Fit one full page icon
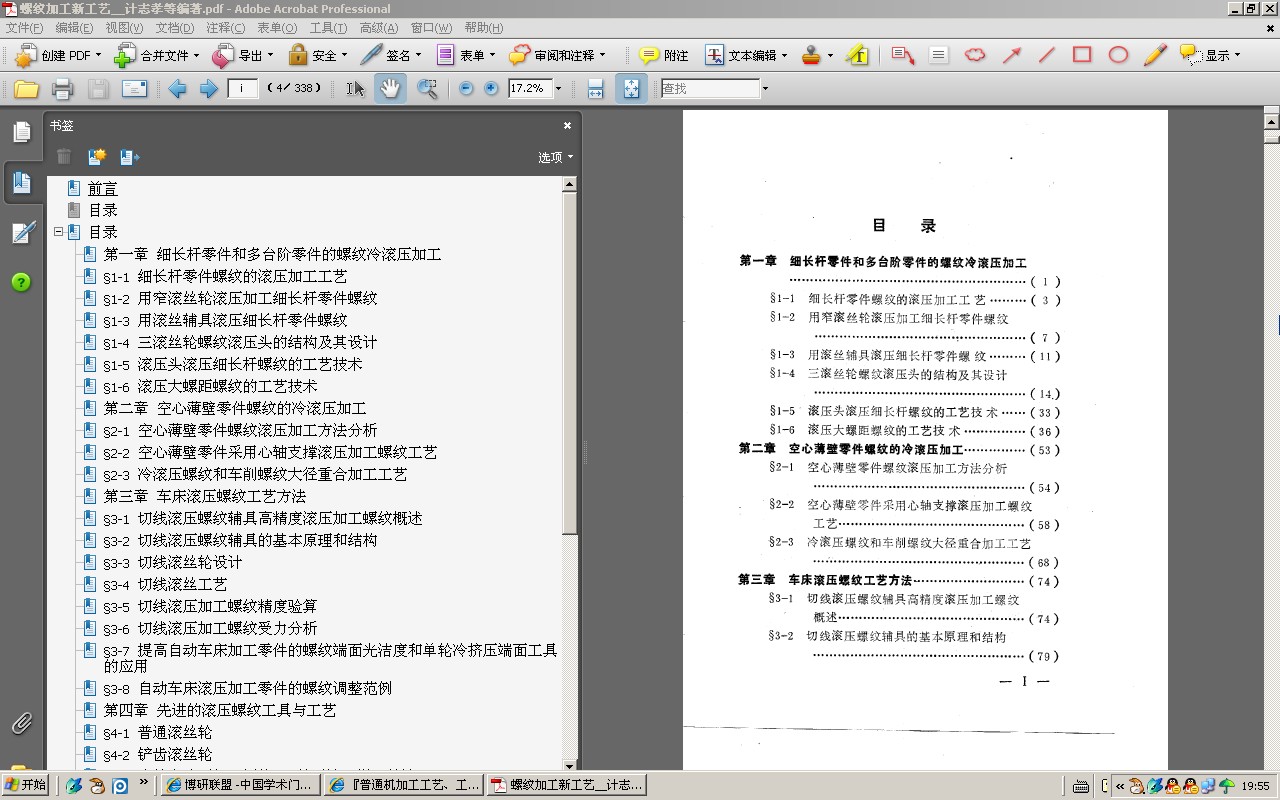This screenshot has height=800, width=1280. click(x=632, y=89)
